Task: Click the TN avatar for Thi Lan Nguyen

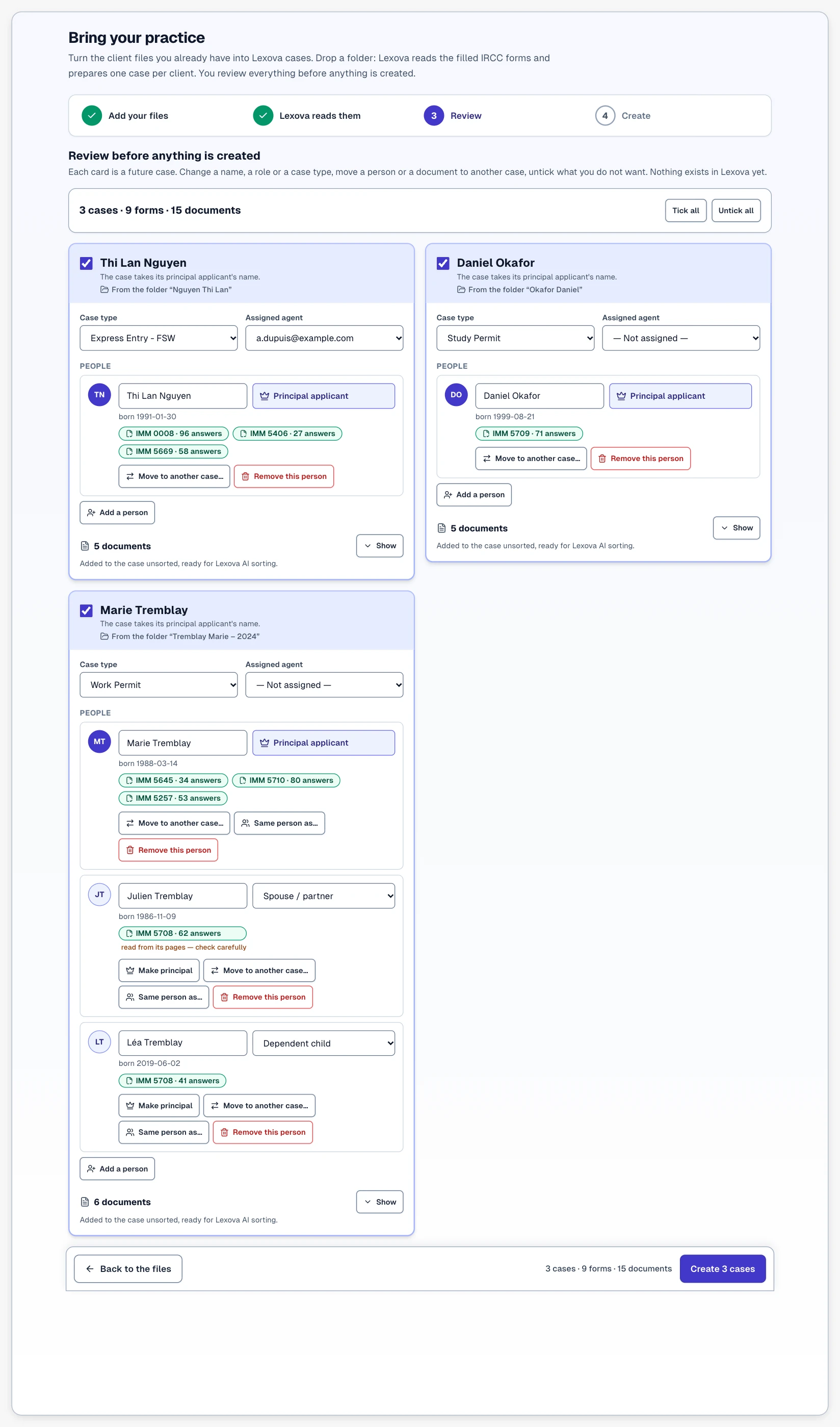Action: coord(99,395)
